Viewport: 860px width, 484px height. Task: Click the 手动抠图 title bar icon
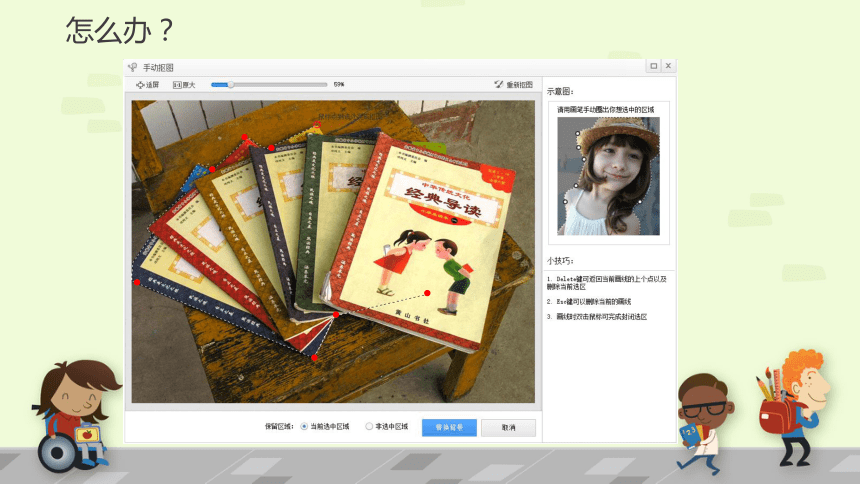pos(133,67)
